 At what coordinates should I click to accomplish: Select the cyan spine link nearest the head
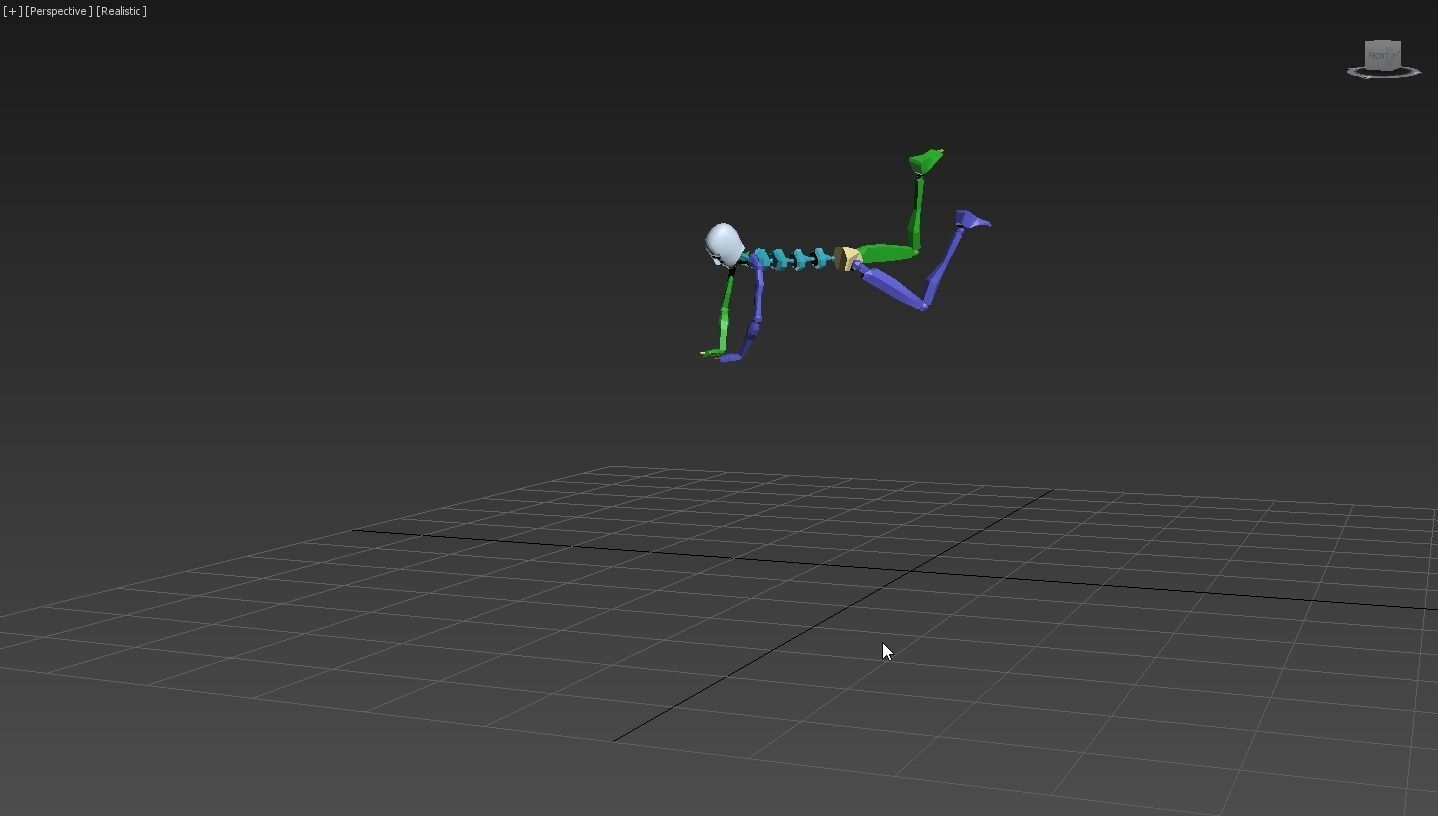(x=766, y=259)
